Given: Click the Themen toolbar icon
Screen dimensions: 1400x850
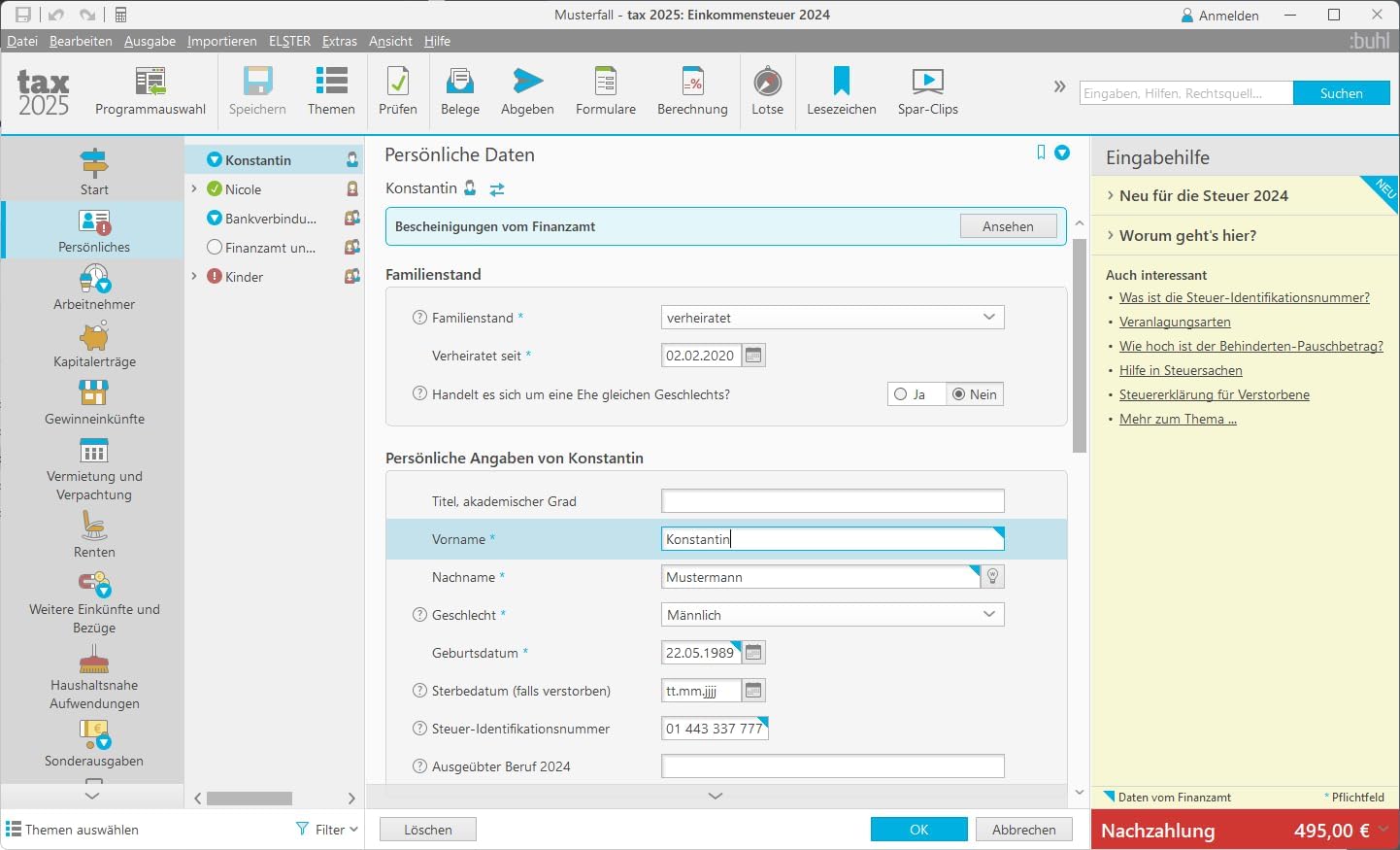Looking at the screenshot, I should coord(331,92).
